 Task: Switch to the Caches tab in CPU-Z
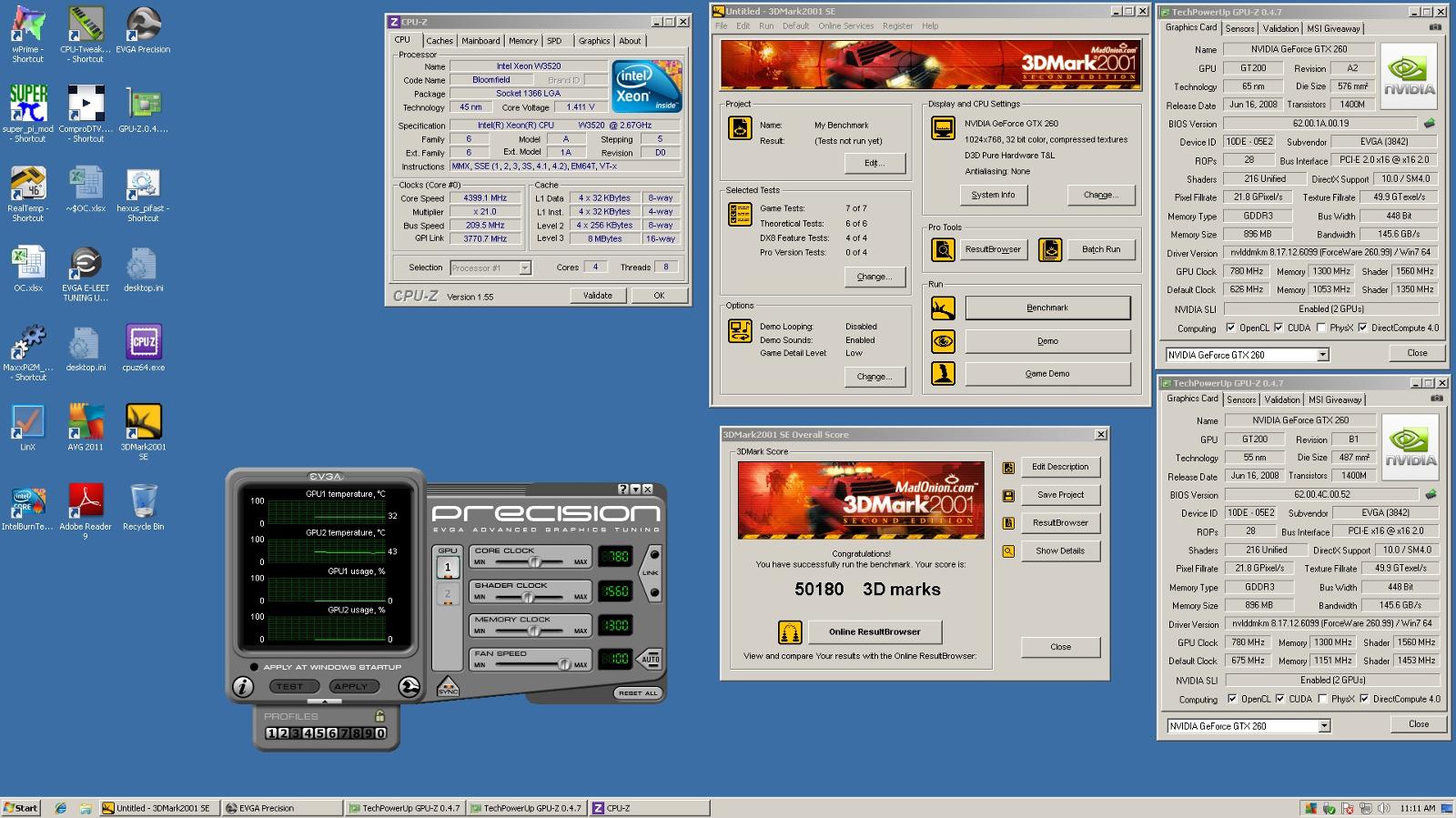pos(440,41)
